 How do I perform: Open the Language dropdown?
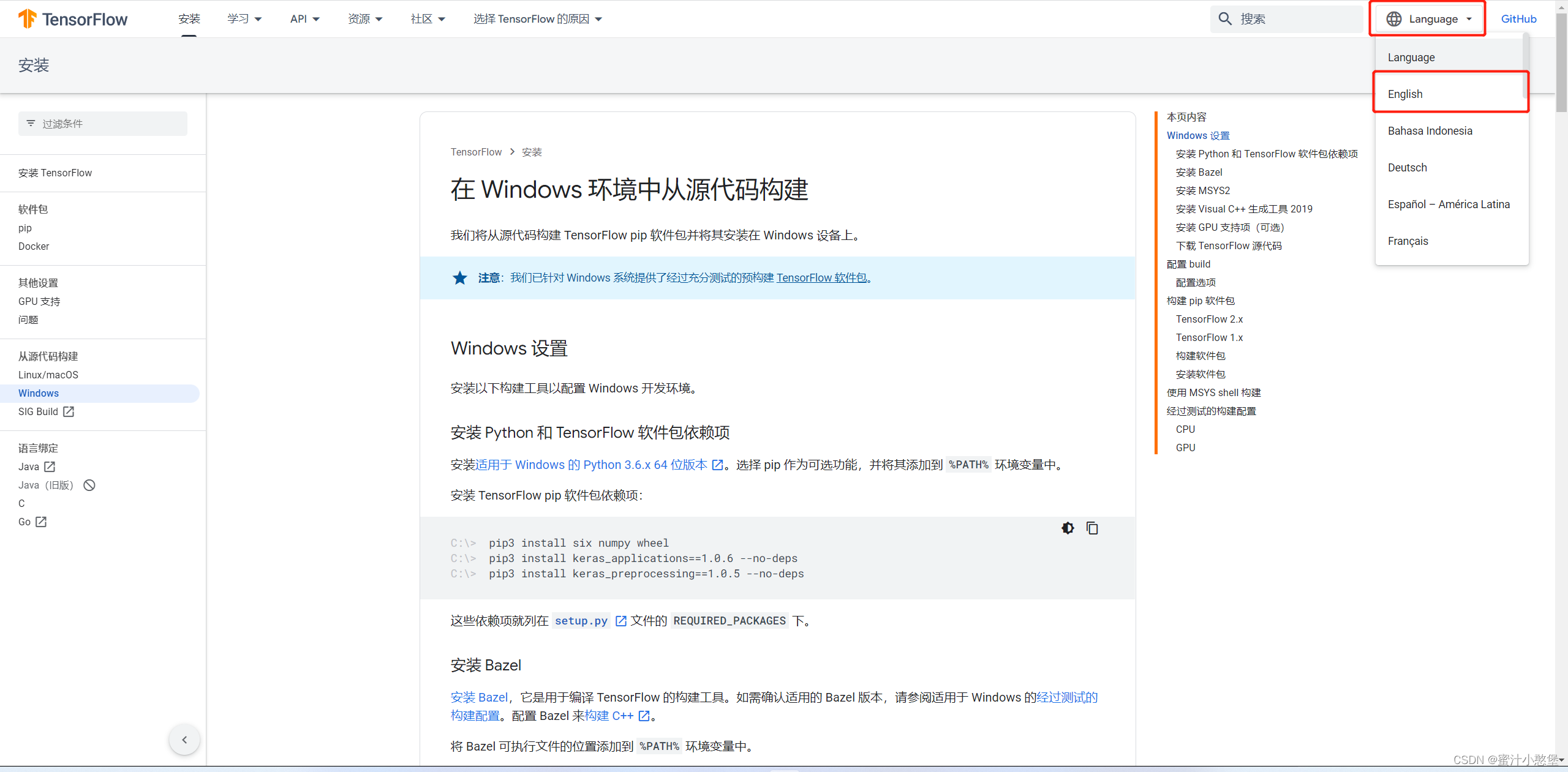pos(1428,19)
